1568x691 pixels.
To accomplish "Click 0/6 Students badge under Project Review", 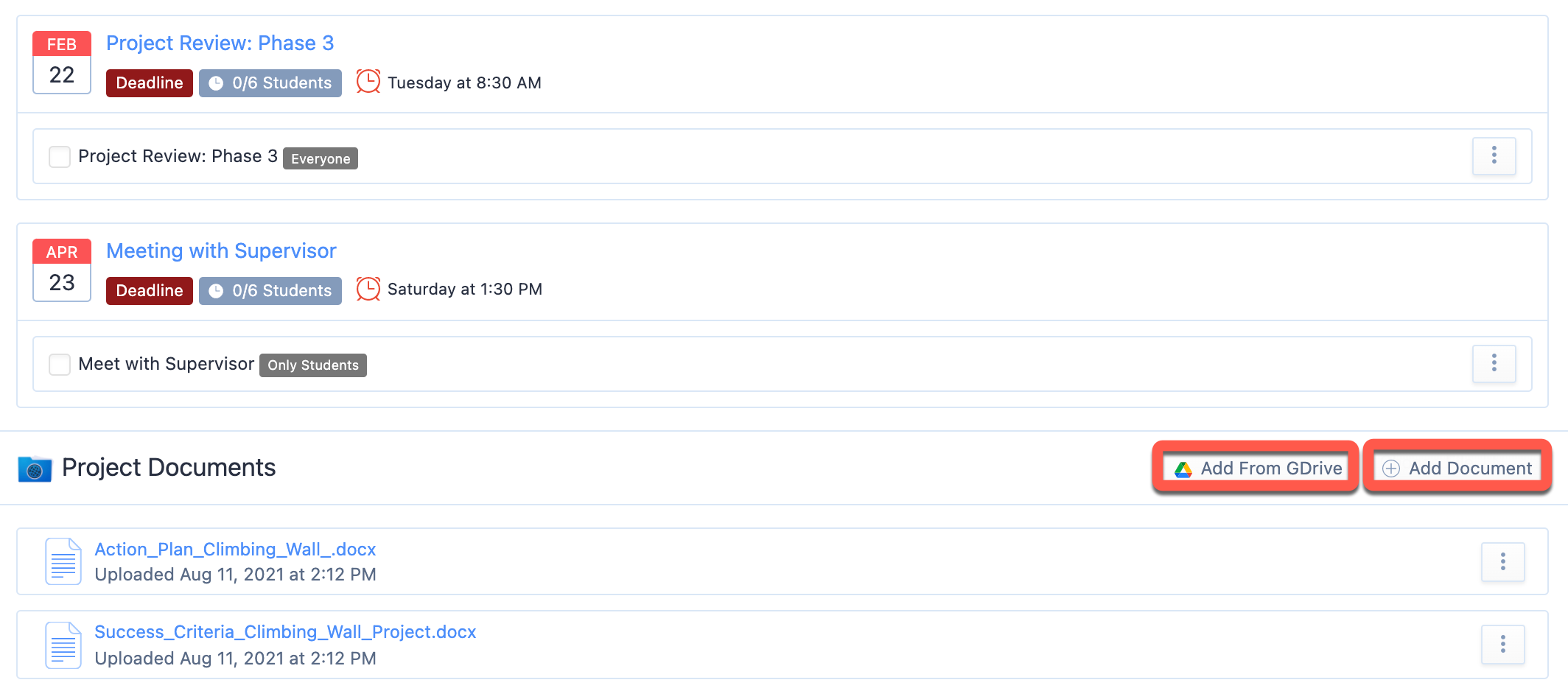I will pyautogui.click(x=270, y=83).
